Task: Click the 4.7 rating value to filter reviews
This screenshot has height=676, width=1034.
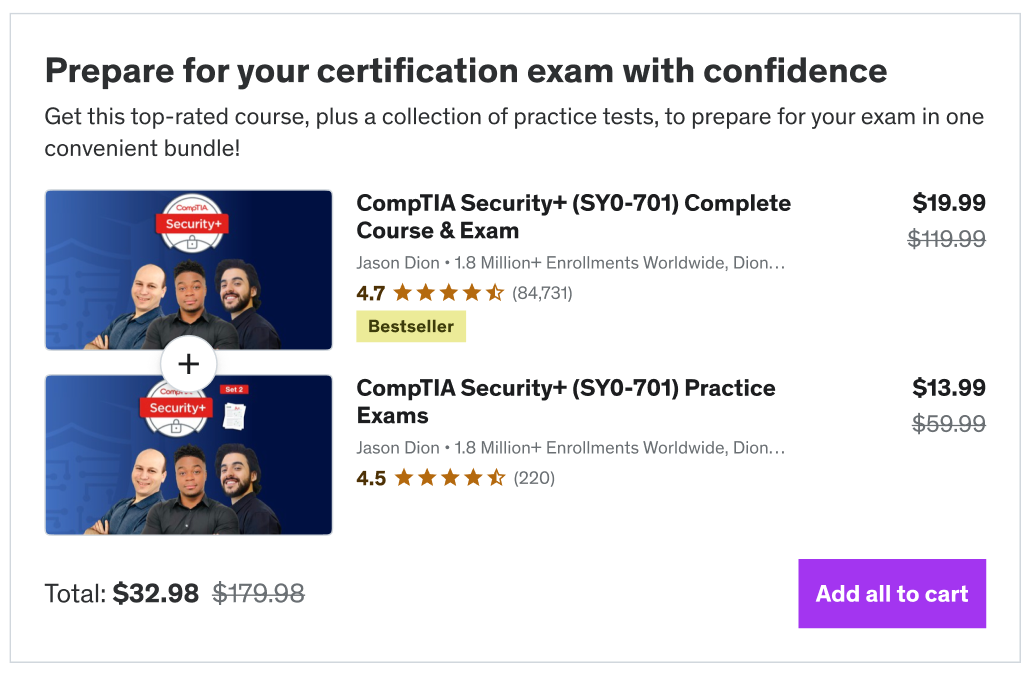Action: tap(369, 293)
